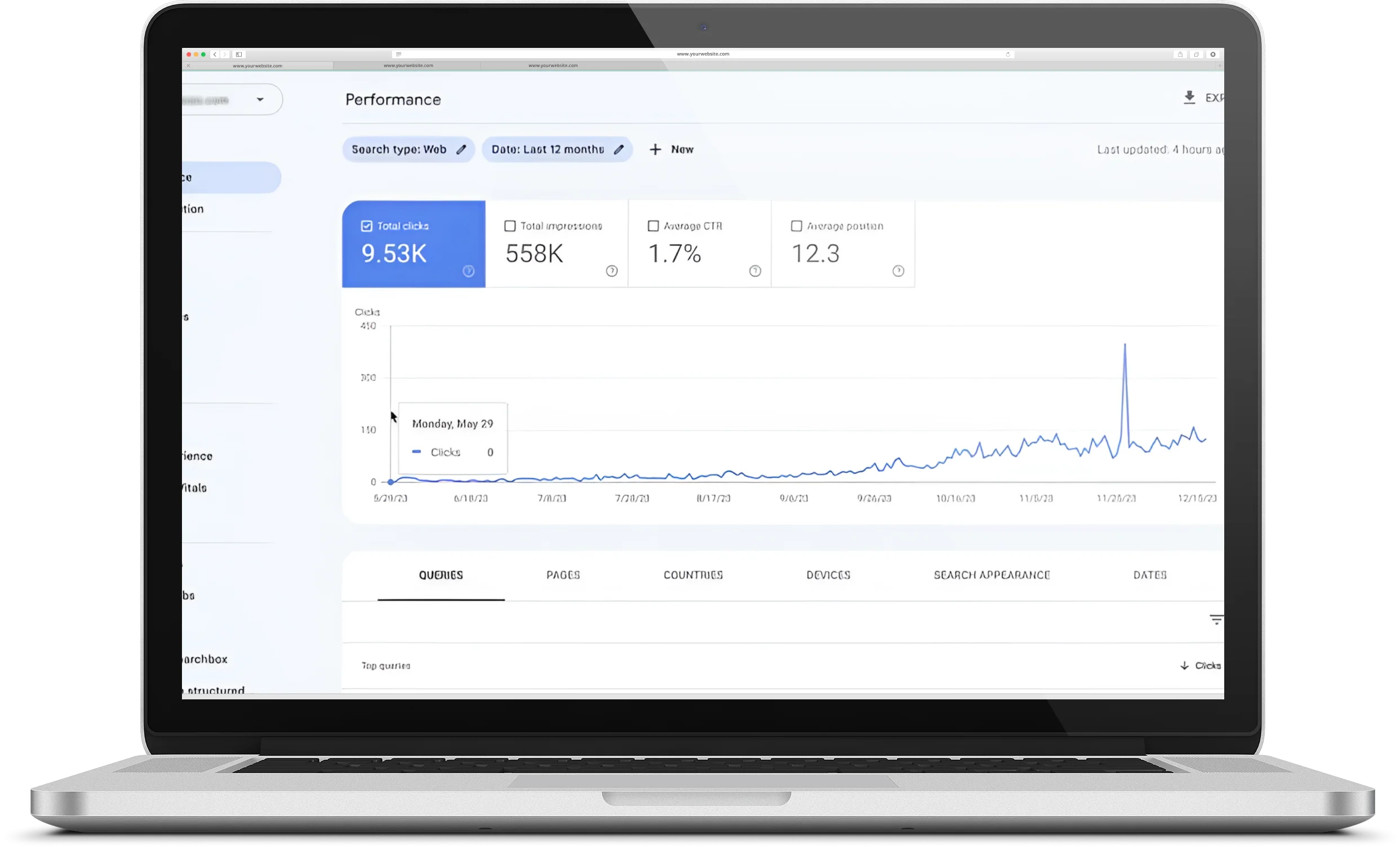Viewport: 1400px width, 847px height.
Task: Click the chart spike peak near 11/26
Action: pos(1125,344)
